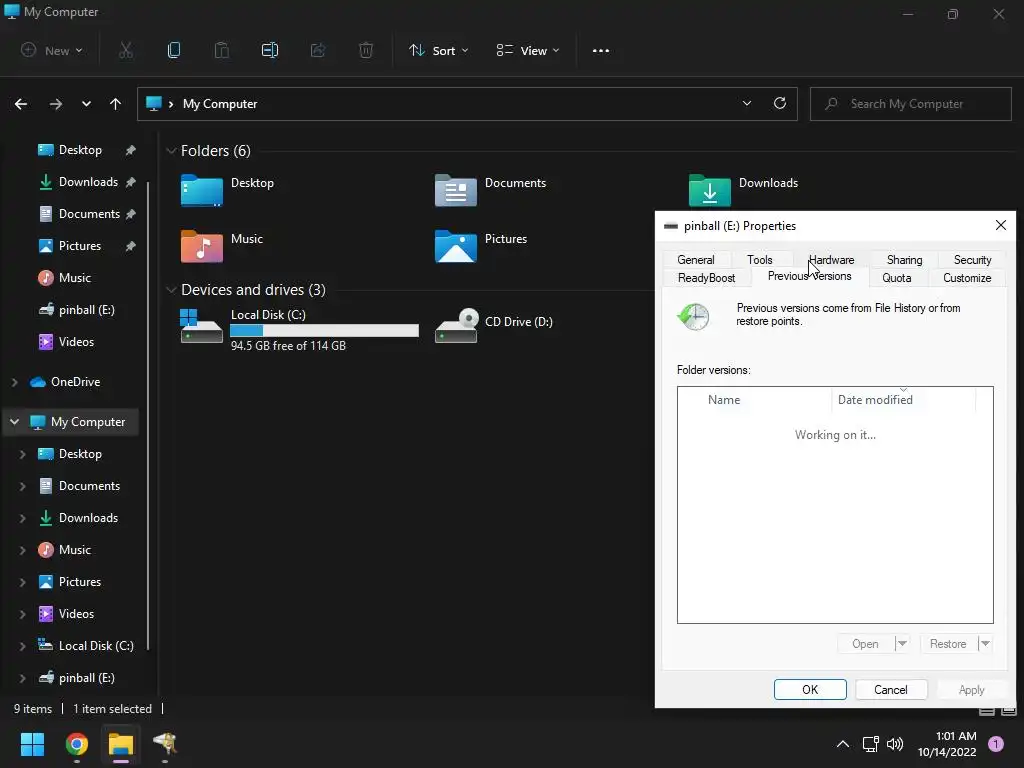Refresh the My Computer view
The height and width of the screenshot is (768, 1024).
click(x=780, y=103)
